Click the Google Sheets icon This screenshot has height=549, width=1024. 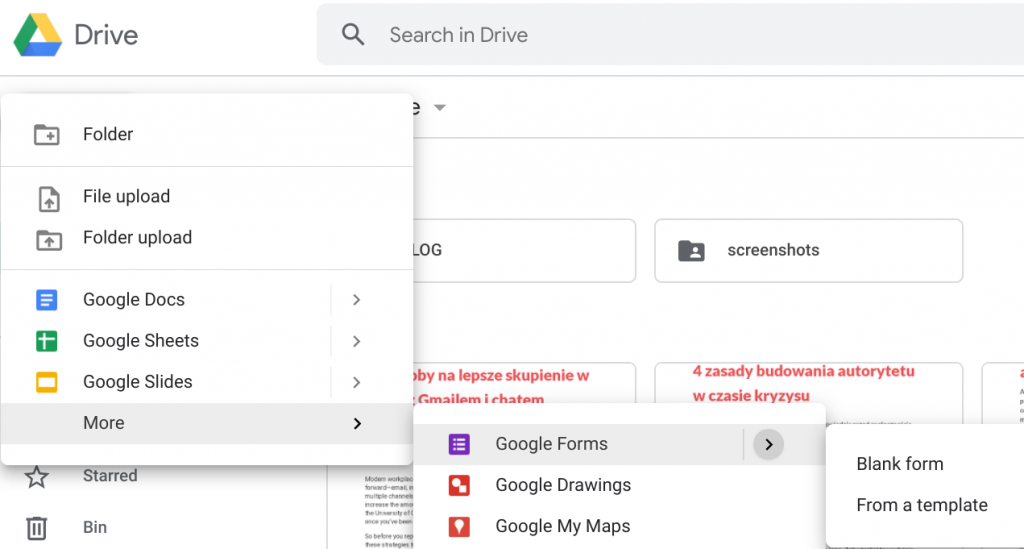(x=46, y=341)
